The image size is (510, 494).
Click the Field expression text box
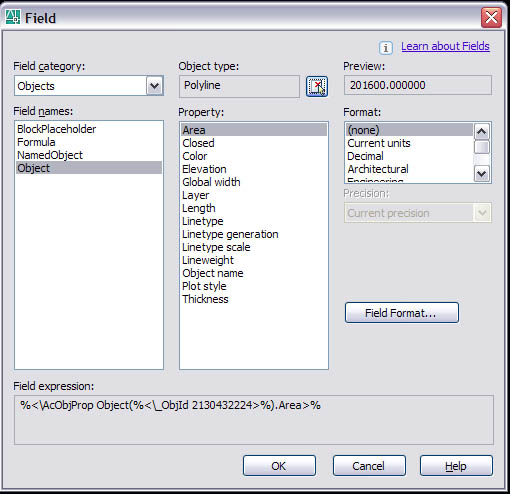tap(254, 420)
